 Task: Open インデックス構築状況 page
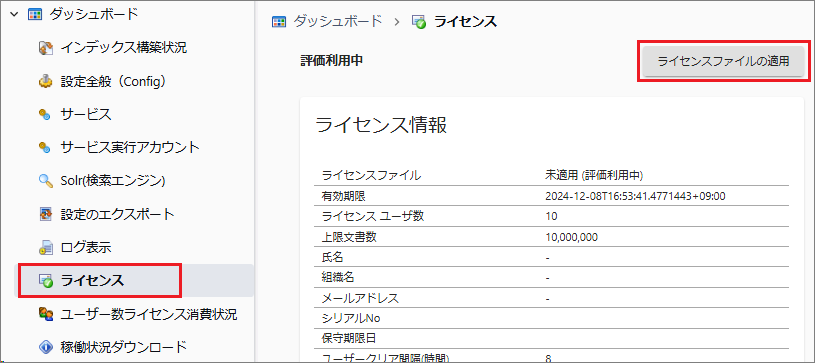pos(124,48)
